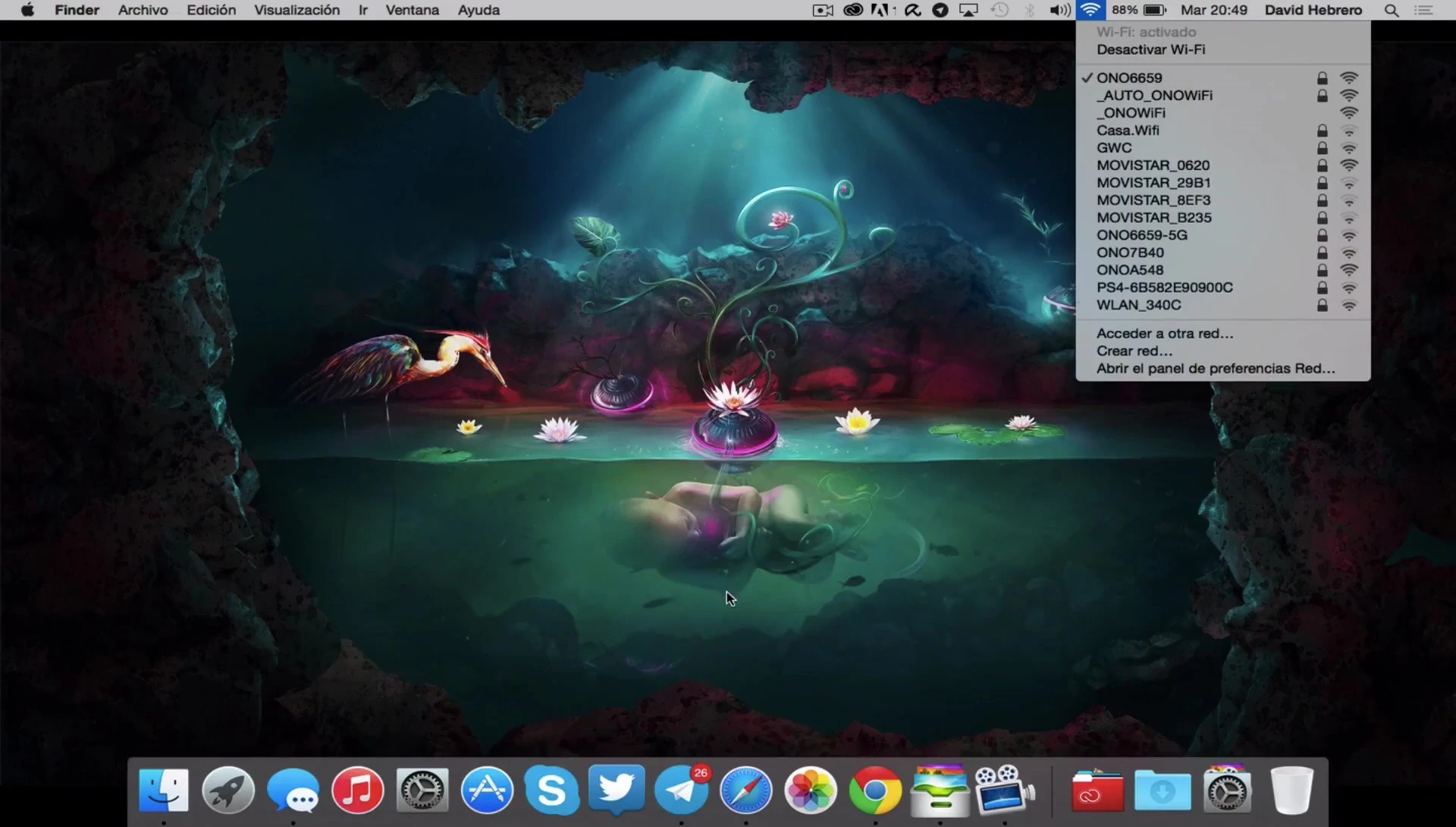Open Time Machine menu bar icon
1456x827 pixels.
pyautogui.click(x=999, y=10)
